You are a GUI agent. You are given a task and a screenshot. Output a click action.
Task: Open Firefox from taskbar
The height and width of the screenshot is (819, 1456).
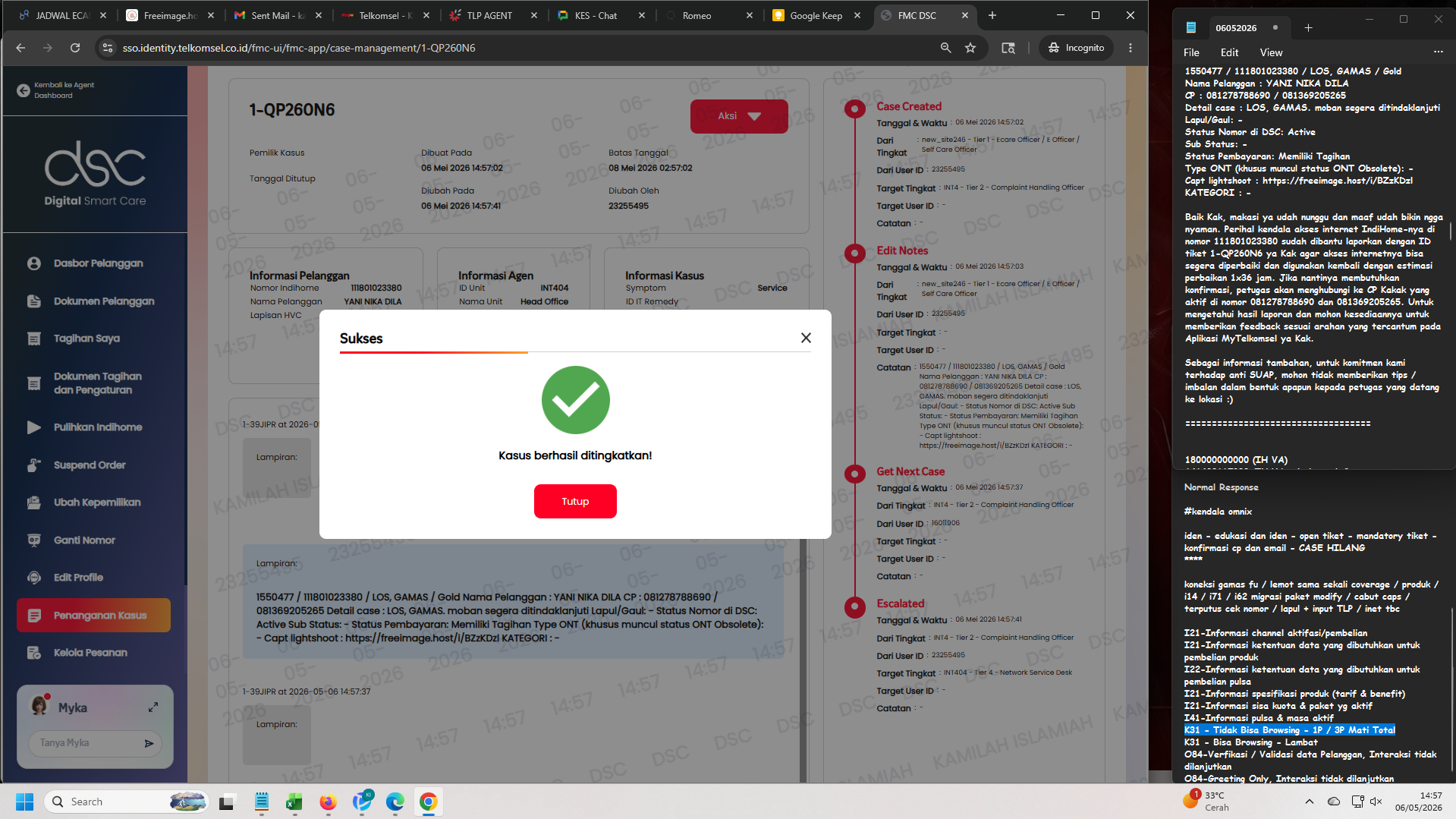328,802
